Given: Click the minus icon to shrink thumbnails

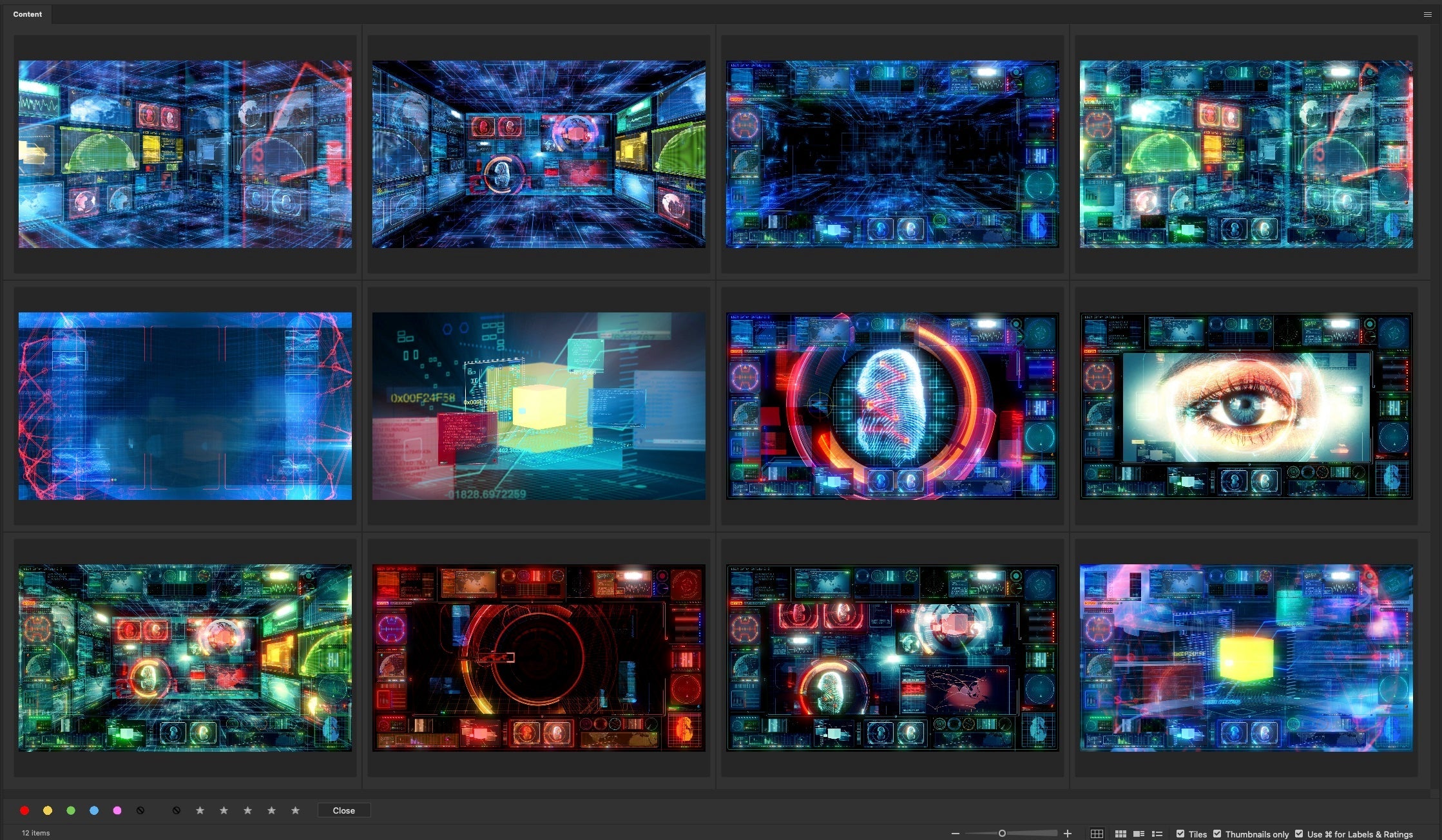Looking at the screenshot, I should pos(956,833).
